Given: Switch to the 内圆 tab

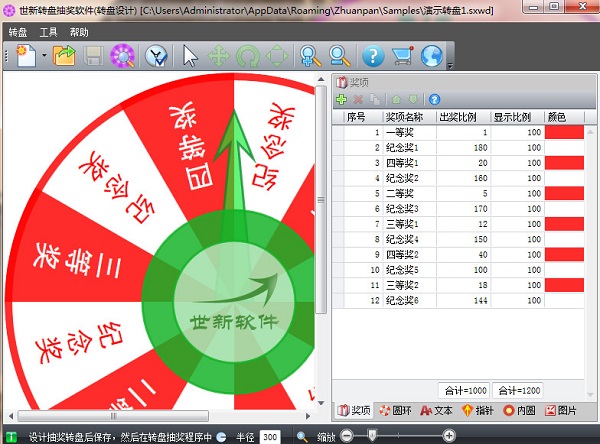Looking at the screenshot, I should point(519,411).
